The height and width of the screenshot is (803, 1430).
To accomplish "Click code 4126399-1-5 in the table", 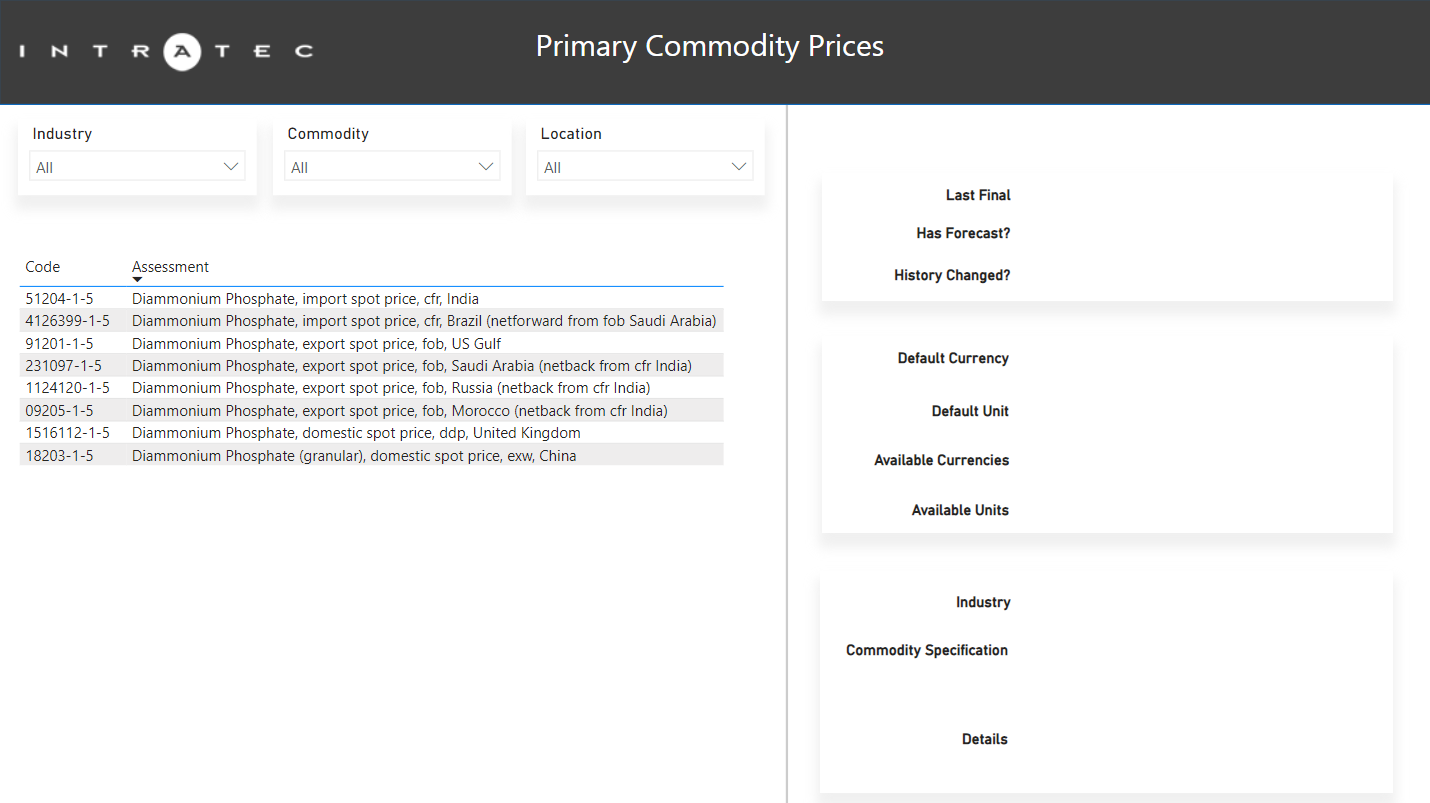I will coord(67,321).
